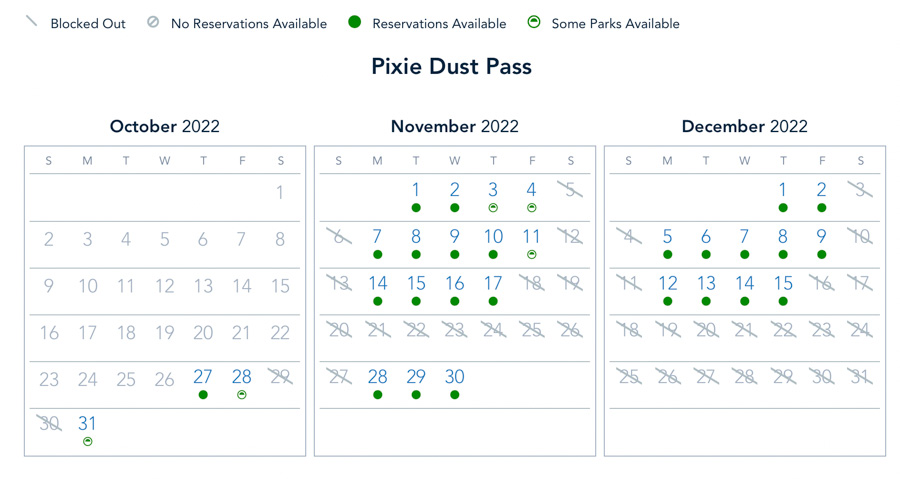This screenshot has height=479, width=900.
Task: Click the Pixie Dust Pass heading
Action: (451, 67)
